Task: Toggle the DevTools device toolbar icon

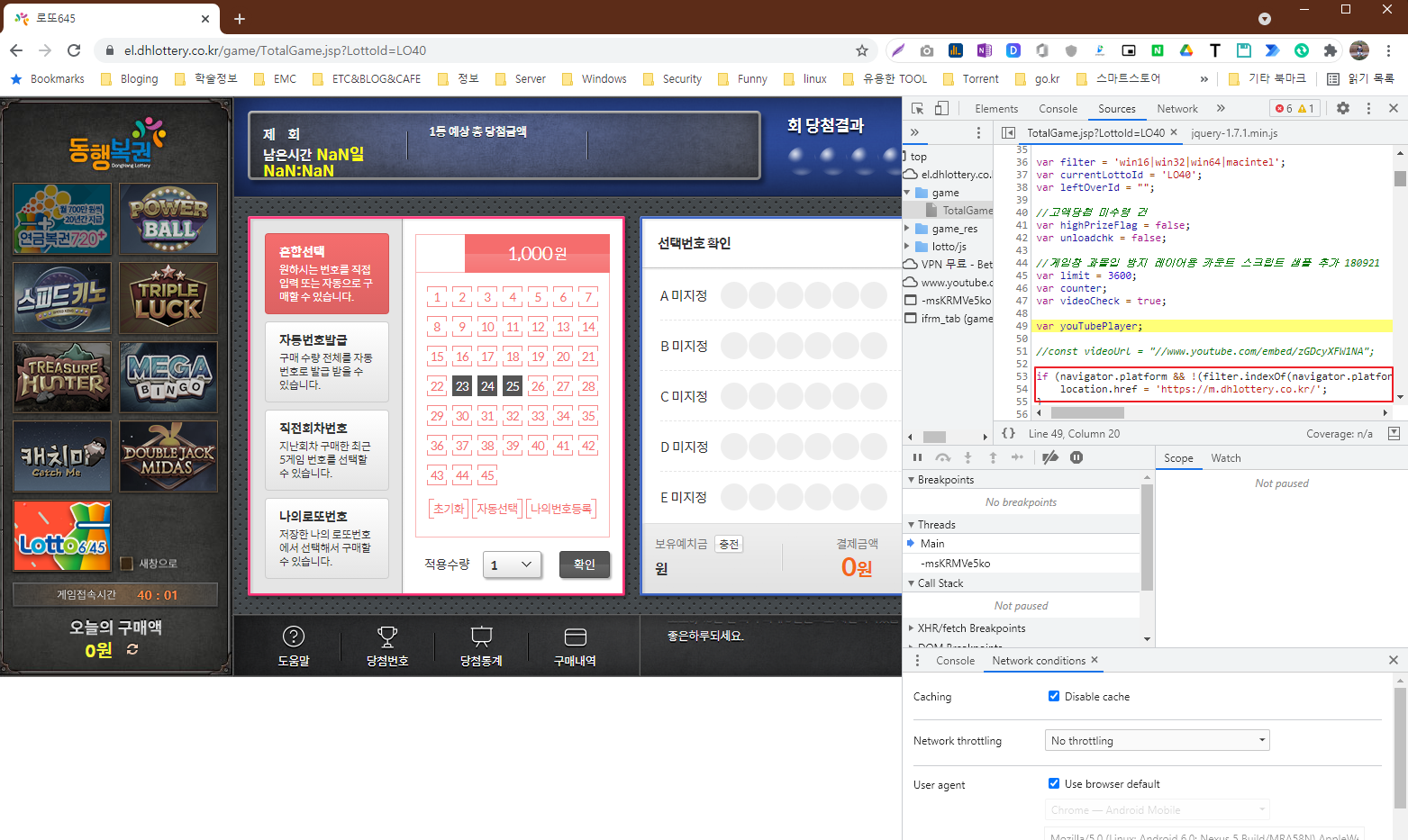Action: [x=941, y=108]
